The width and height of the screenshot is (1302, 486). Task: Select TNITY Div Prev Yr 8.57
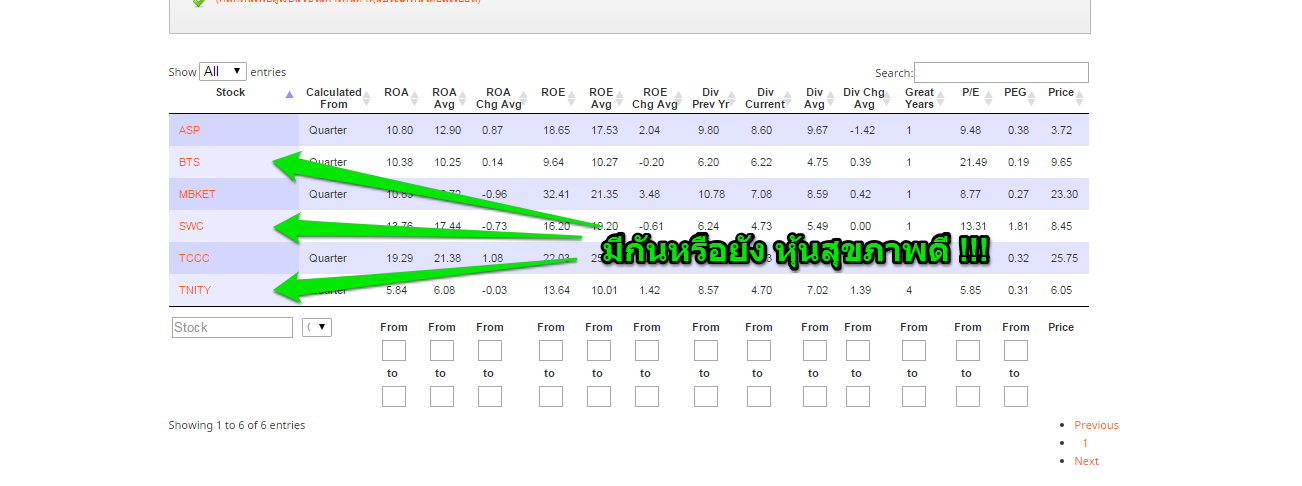click(x=708, y=290)
